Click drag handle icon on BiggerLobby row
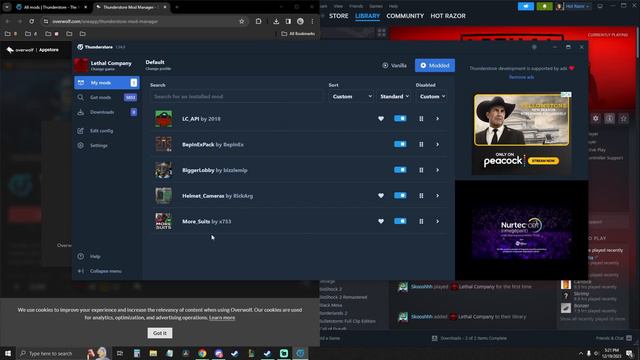This screenshot has width=640, height=360. [421, 170]
